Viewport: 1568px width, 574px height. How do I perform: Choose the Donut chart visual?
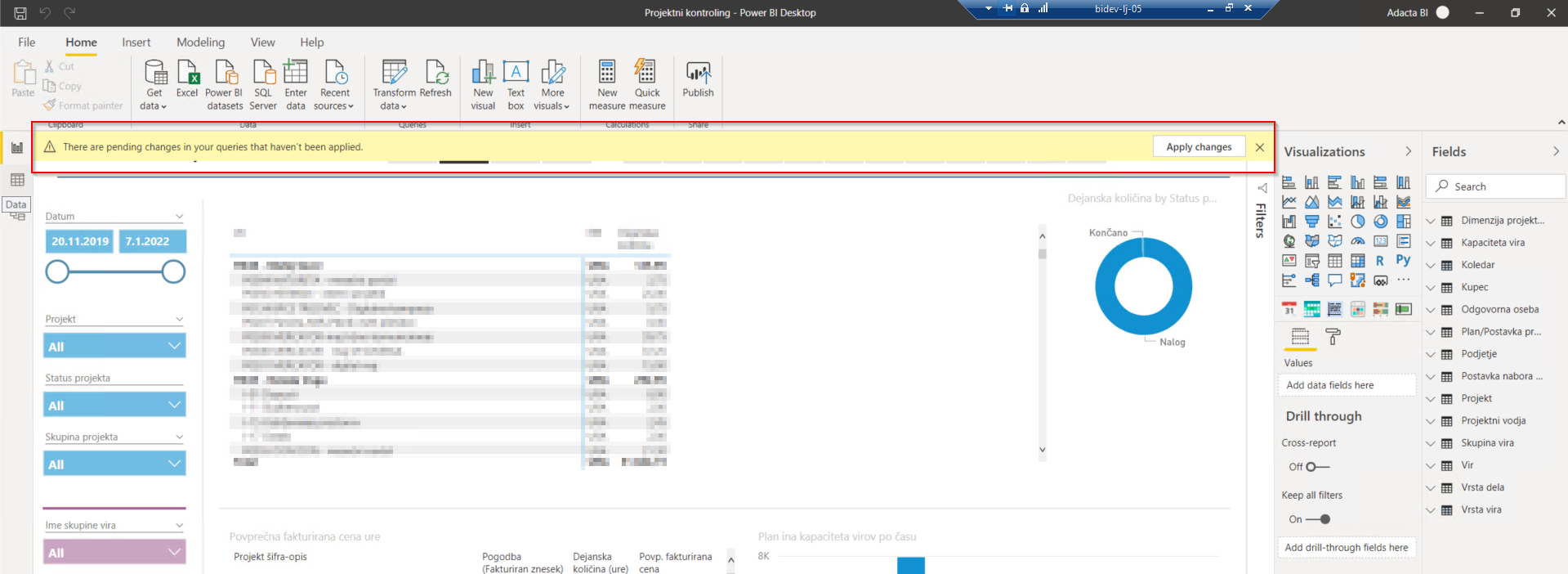(x=1380, y=222)
